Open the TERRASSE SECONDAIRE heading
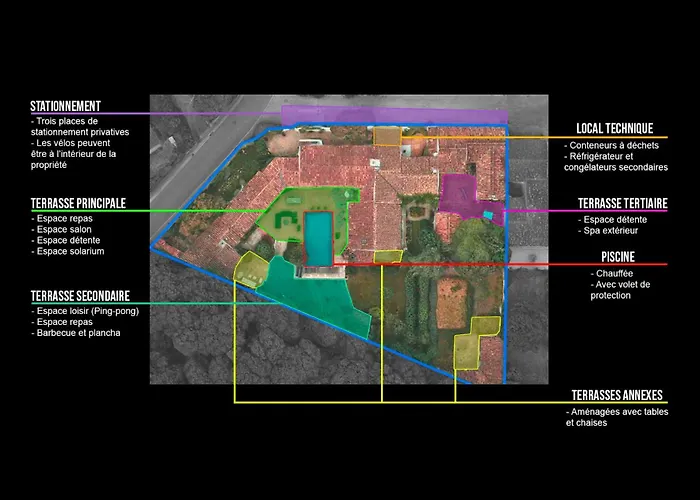This screenshot has width=700, height=500. [x=79, y=297]
